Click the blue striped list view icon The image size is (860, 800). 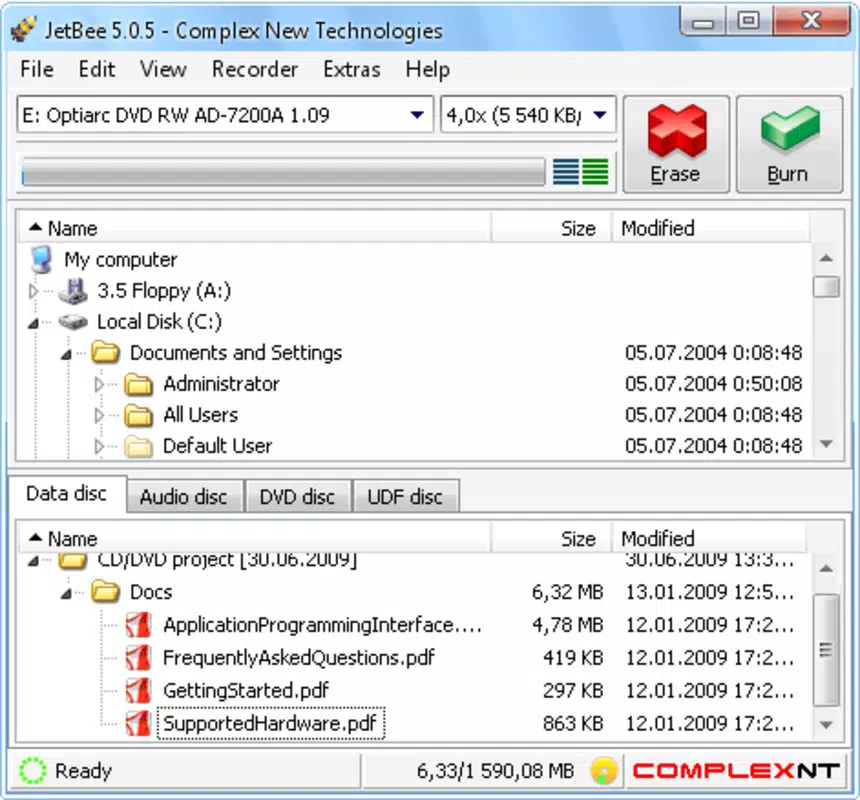(x=565, y=172)
